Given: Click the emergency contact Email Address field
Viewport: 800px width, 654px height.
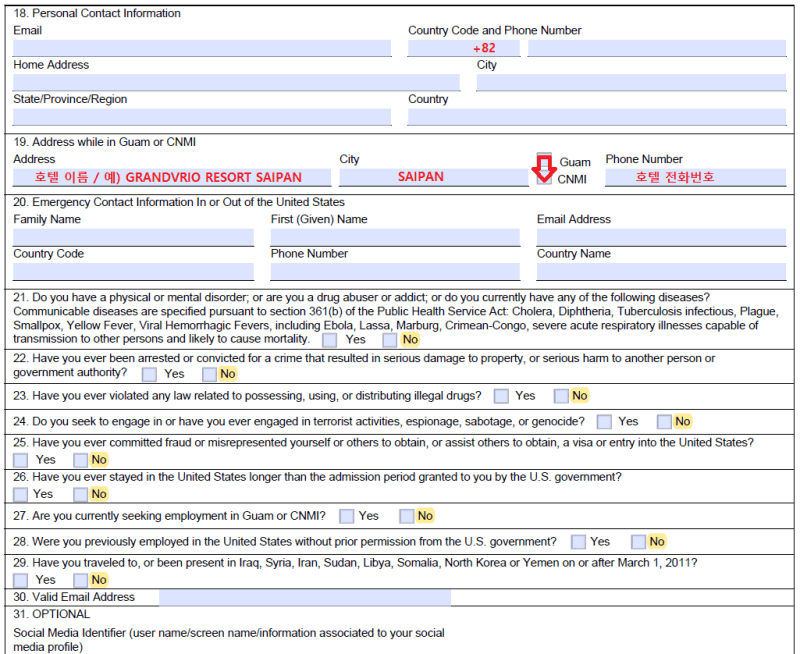Looking at the screenshot, I should (662, 237).
